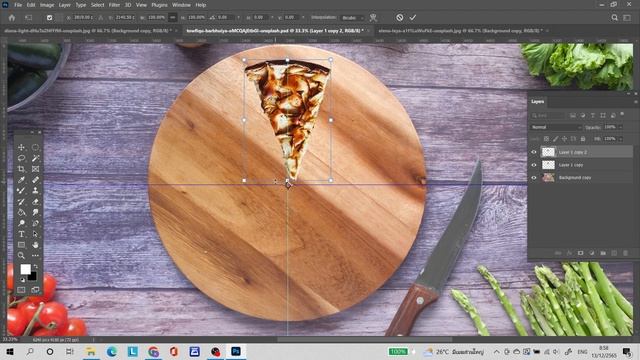This screenshot has height=360, width=640.
Task: Open the File menu
Action: (x=18, y=5)
